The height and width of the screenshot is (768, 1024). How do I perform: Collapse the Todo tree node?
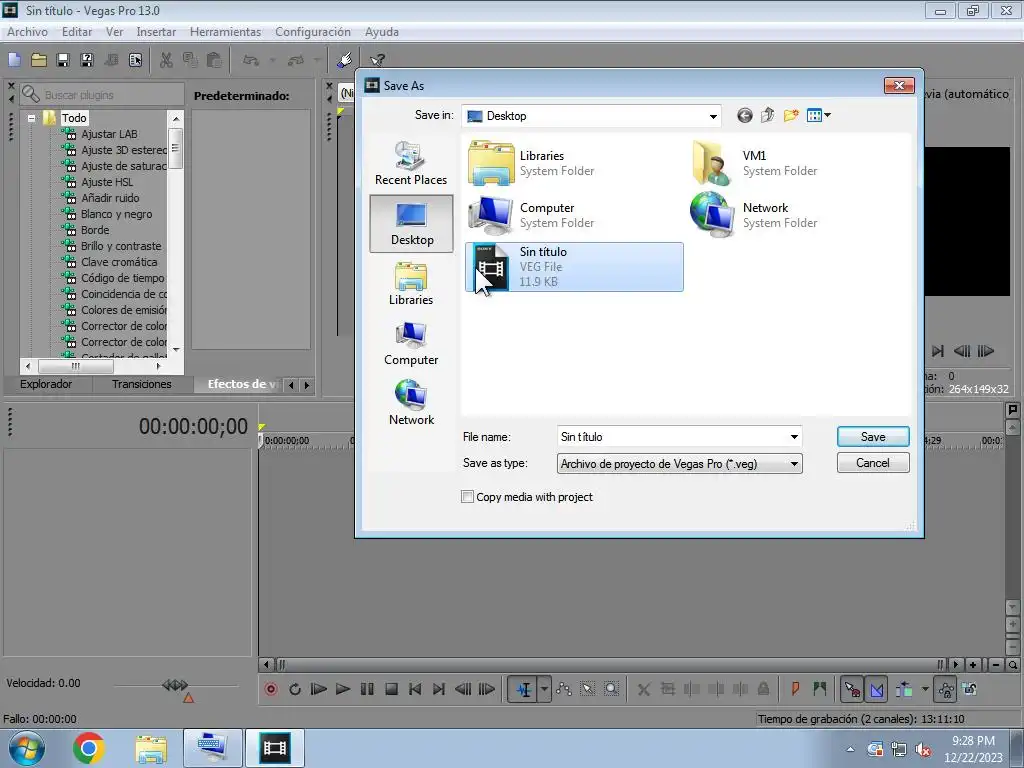pyautogui.click(x=31, y=118)
